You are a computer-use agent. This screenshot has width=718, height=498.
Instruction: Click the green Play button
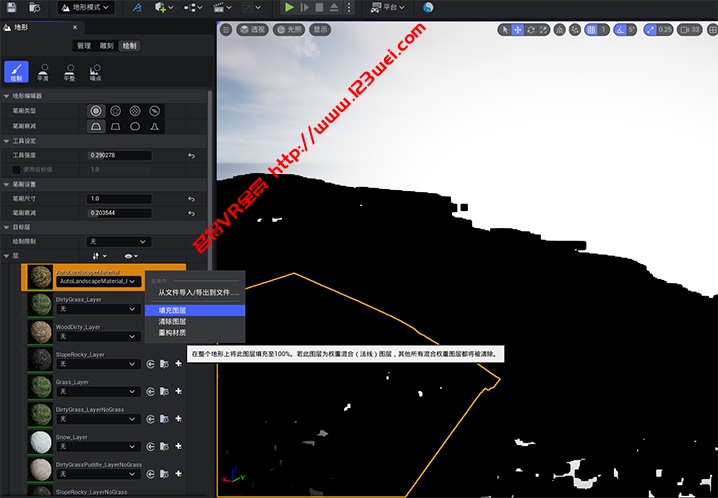click(290, 7)
